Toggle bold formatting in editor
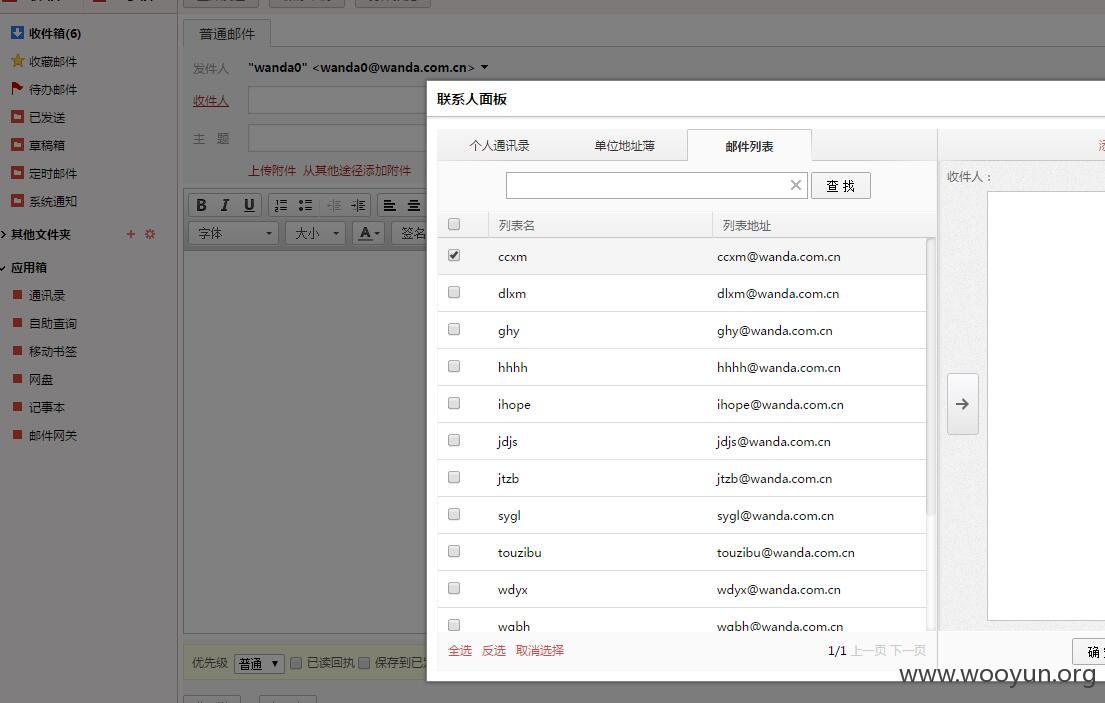Image resolution: width=1105 pixels, height=703 pixels. 201,205
